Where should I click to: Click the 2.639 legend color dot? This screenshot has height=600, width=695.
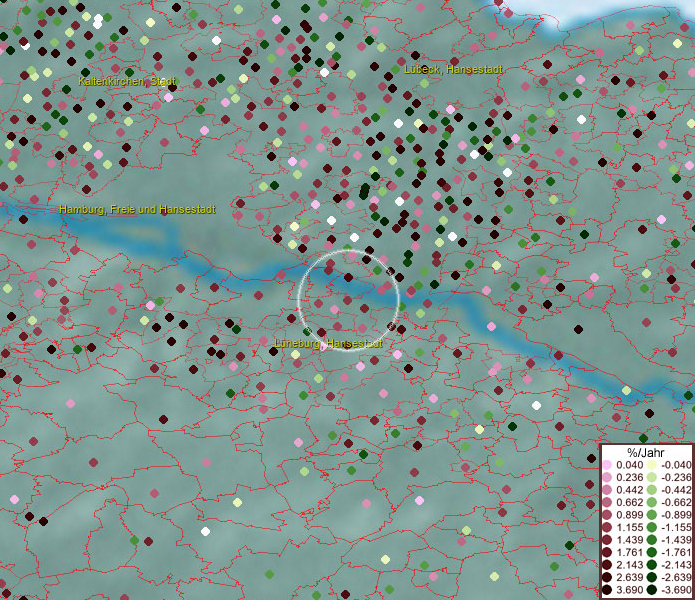pos(607,577)
